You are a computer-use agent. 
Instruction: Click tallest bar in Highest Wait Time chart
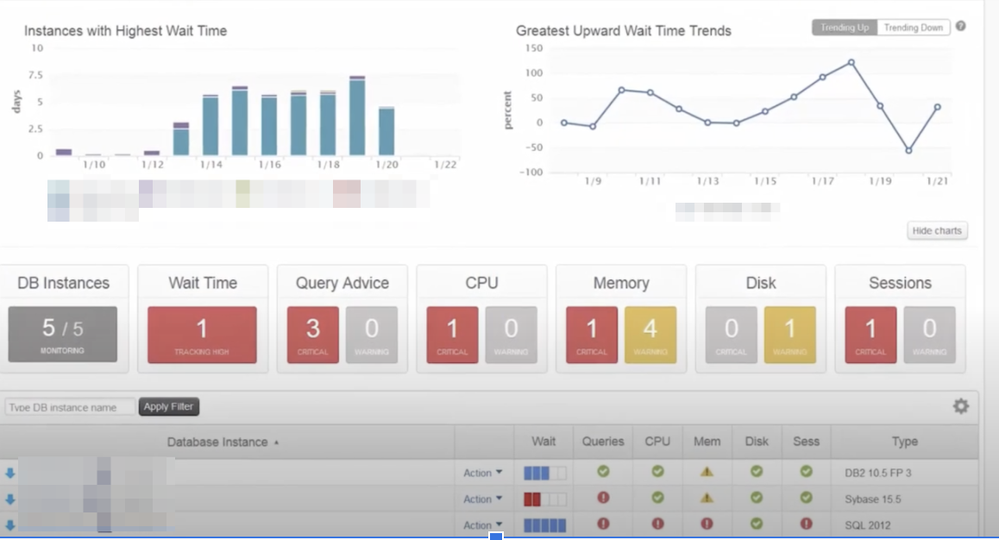coord(357,116)
